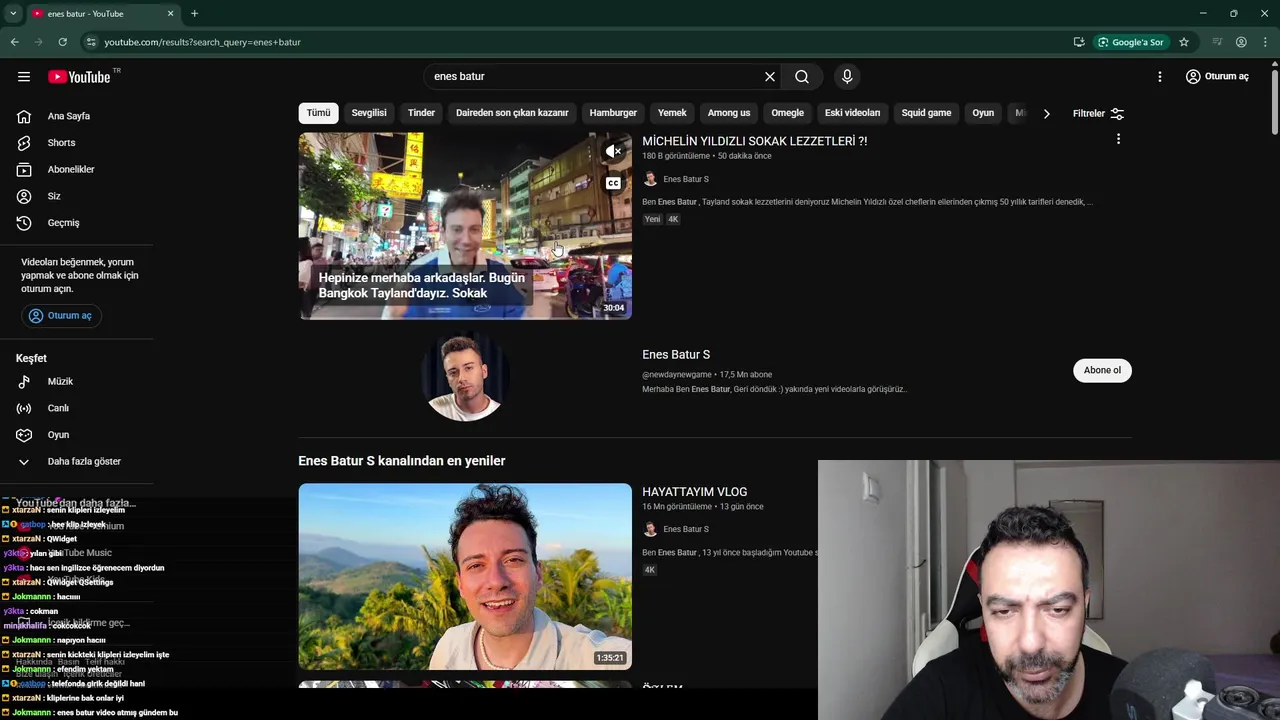Viewport: 1280px width, 720px height.
Task: Select the Yemek filter chip
Action: pyautogui.click(x=672, y=113)
